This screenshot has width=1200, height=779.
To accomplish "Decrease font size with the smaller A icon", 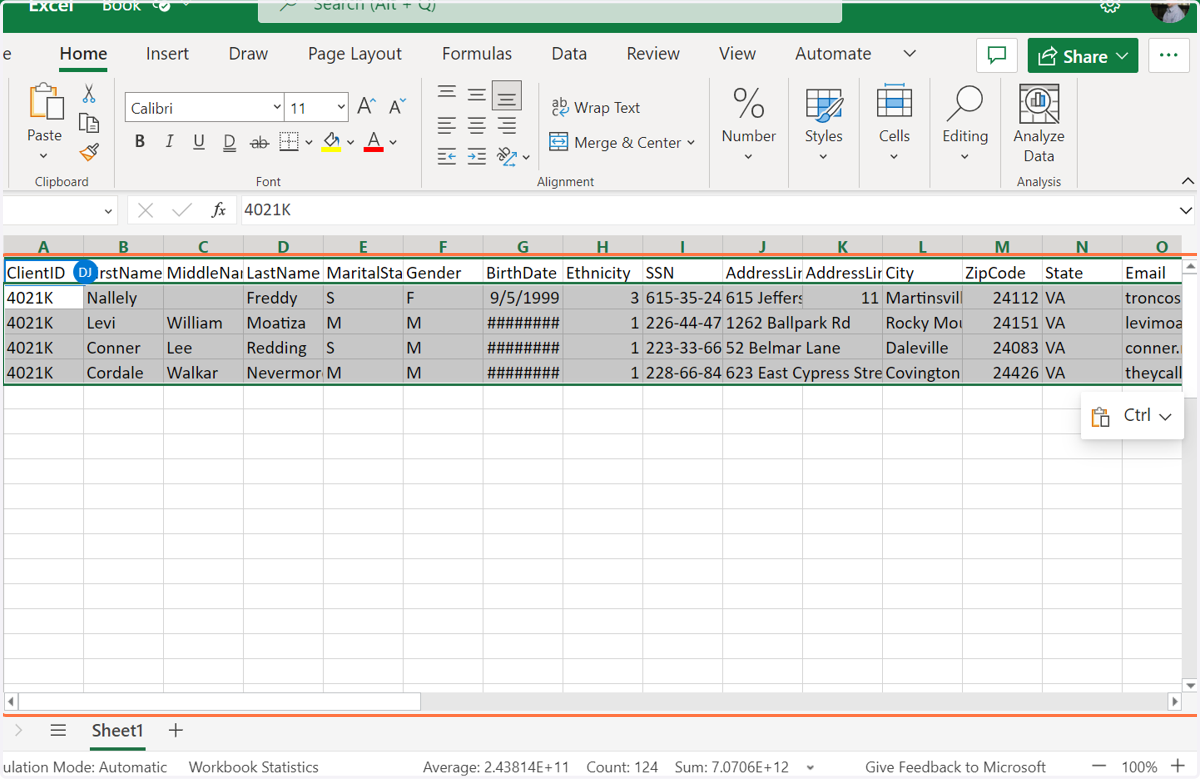I will point(397,106).
